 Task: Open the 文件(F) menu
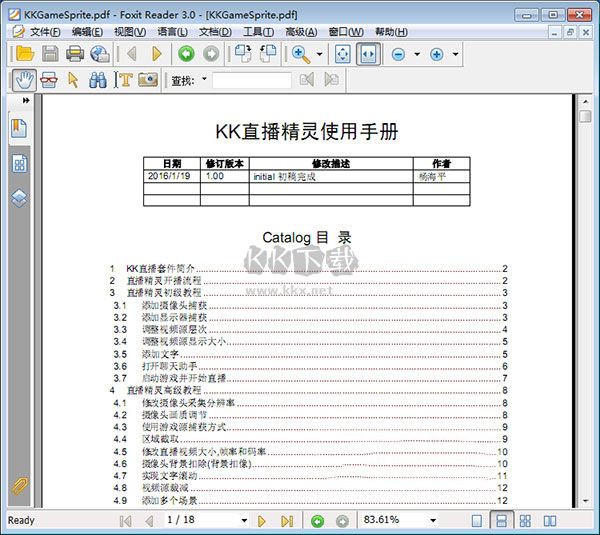[x=45, y=32]
